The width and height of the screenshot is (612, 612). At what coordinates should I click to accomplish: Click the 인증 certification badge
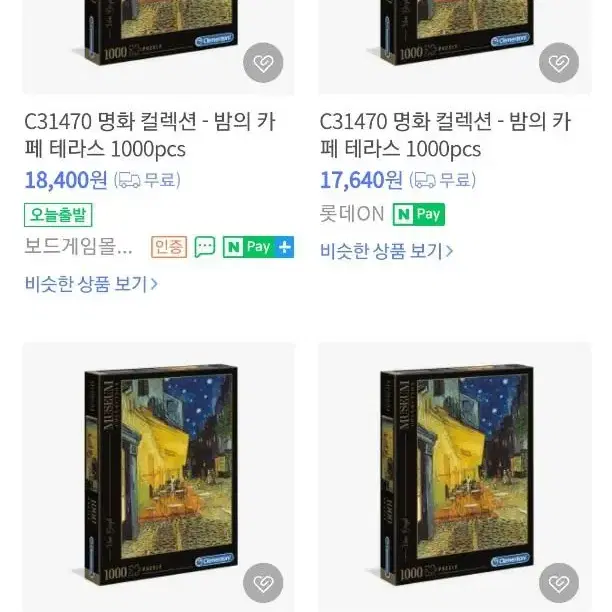[x=169, y=247]
